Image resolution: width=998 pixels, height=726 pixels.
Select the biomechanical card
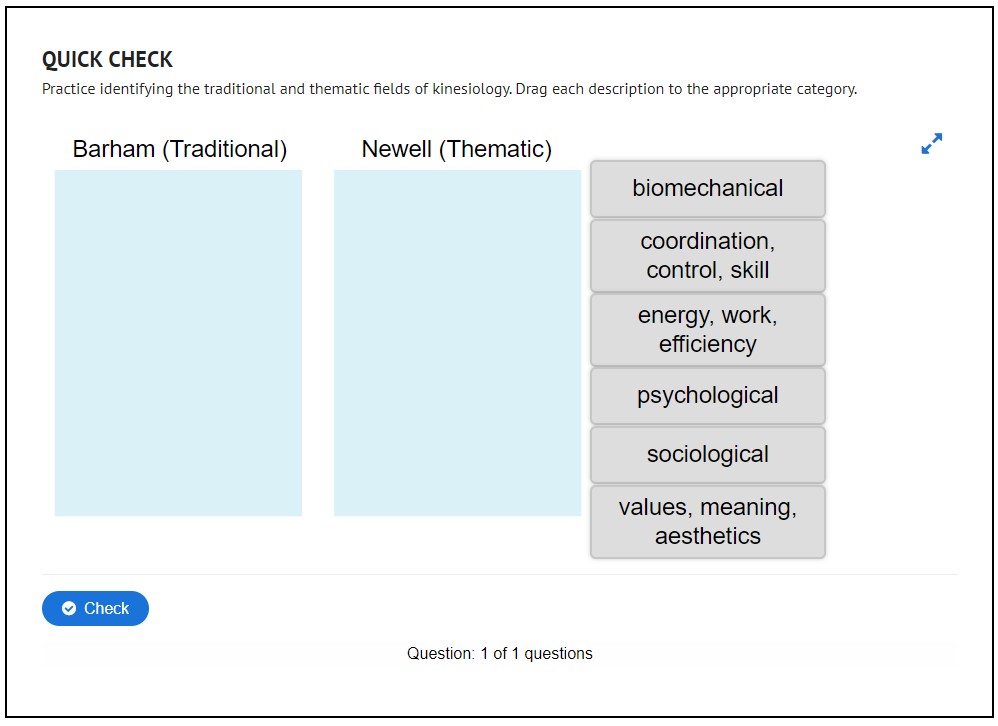(x=708, y=189)
